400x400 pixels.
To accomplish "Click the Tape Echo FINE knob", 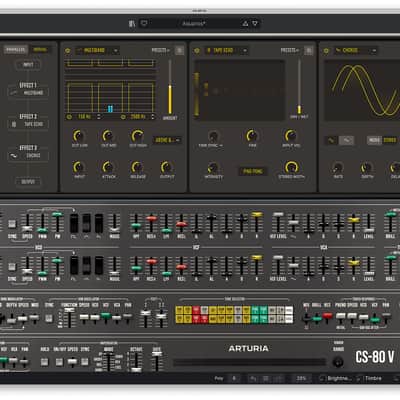I will coord(252,136).
